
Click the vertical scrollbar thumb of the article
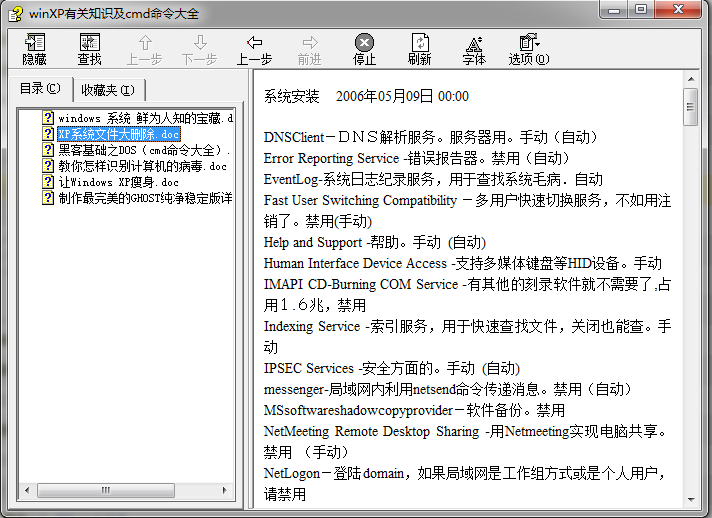tap(691, 107)
